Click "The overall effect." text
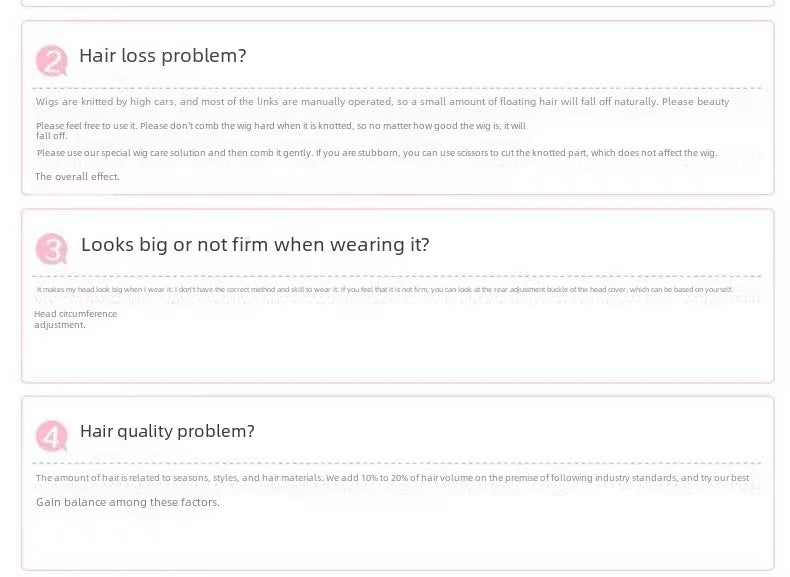Viewport: 790px width, 577px height. (77, 177)
